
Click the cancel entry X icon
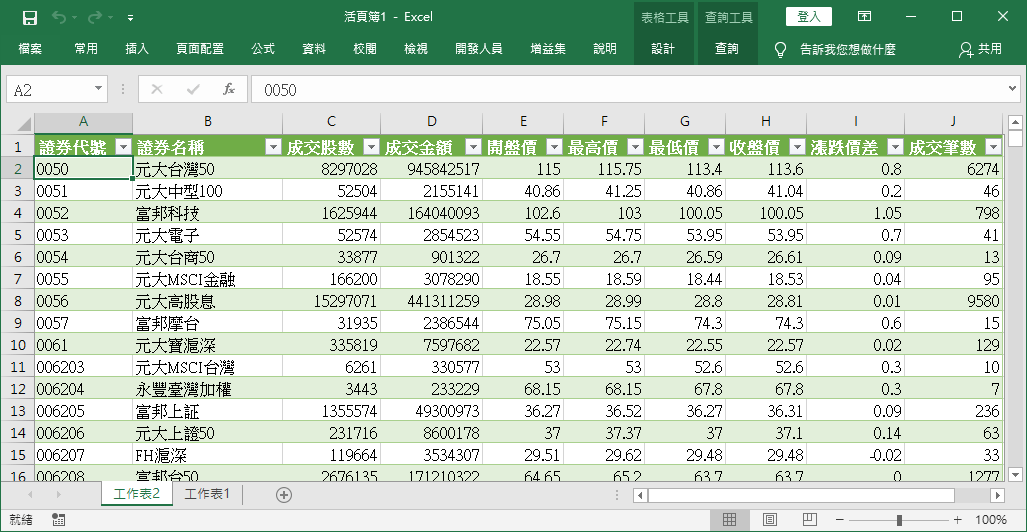tap(157, 89)
